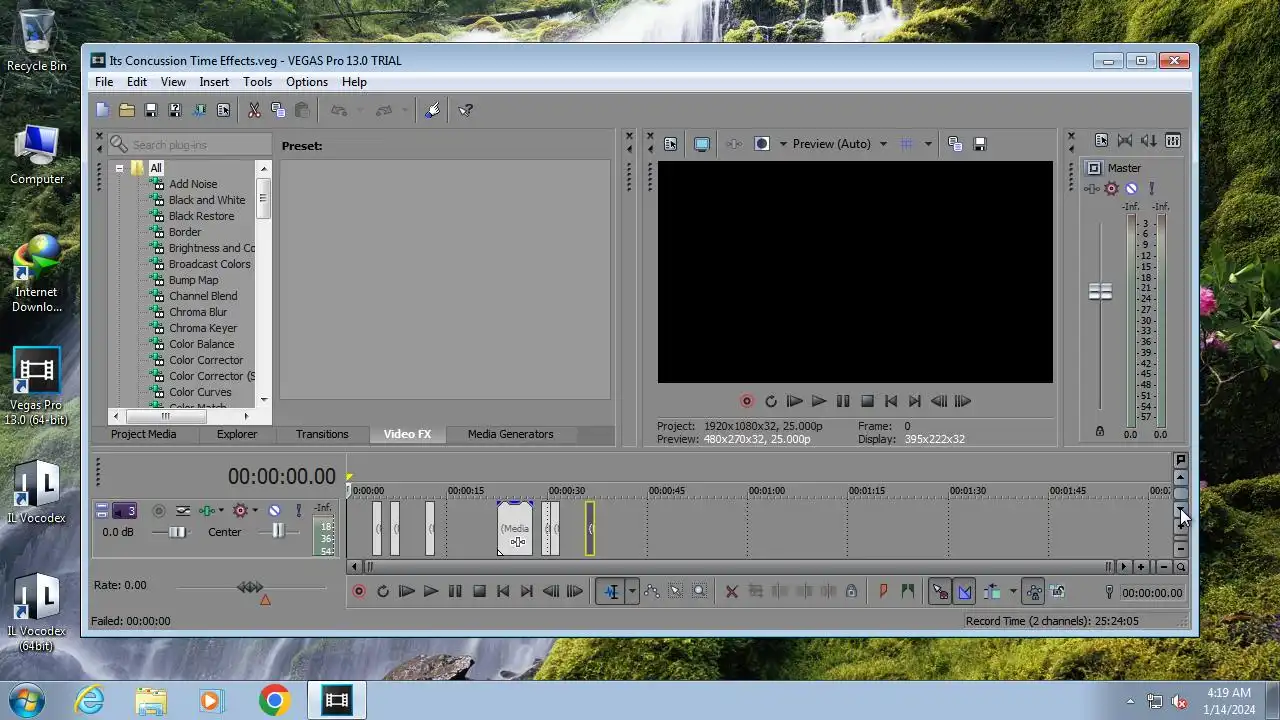
Task: Click Preview on External Monitor icon
Action: (702, 144)
